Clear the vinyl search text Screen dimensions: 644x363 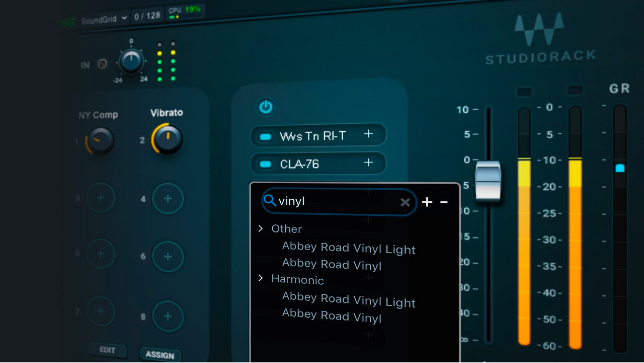pyautogui.click(x=405, y=202)
